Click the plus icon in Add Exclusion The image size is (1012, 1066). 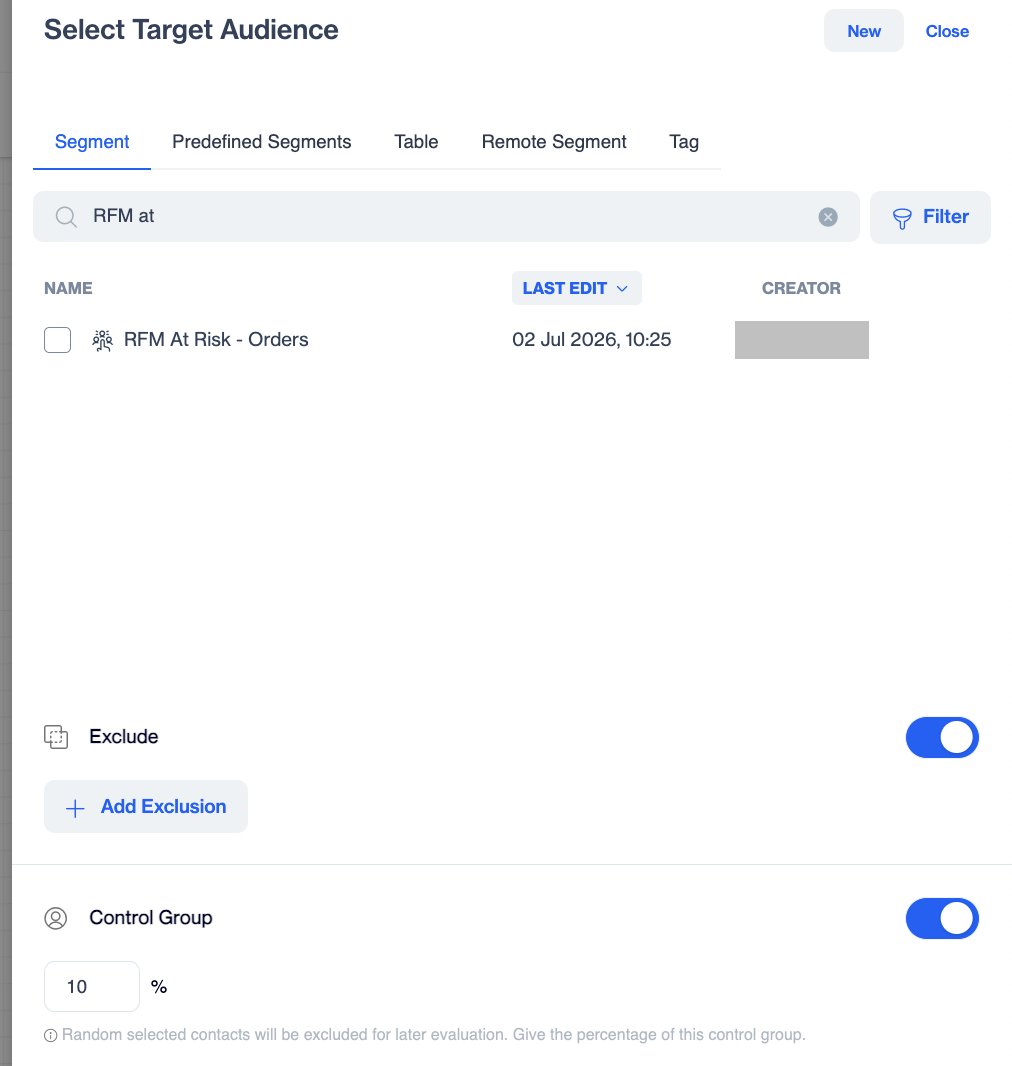(x=75, y=808)
